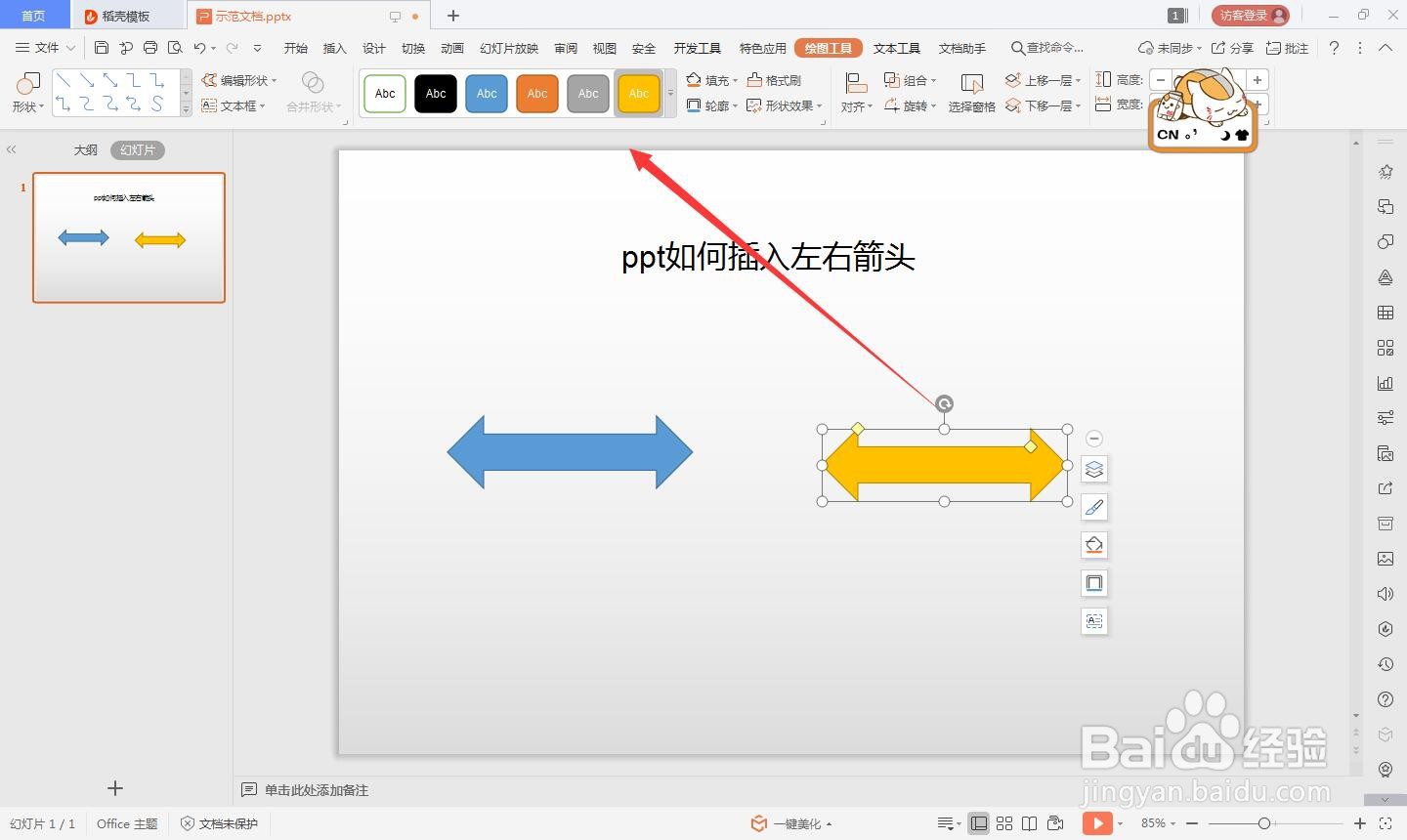Open the 旋转 rotate dropdown

[x=910, y=105]
